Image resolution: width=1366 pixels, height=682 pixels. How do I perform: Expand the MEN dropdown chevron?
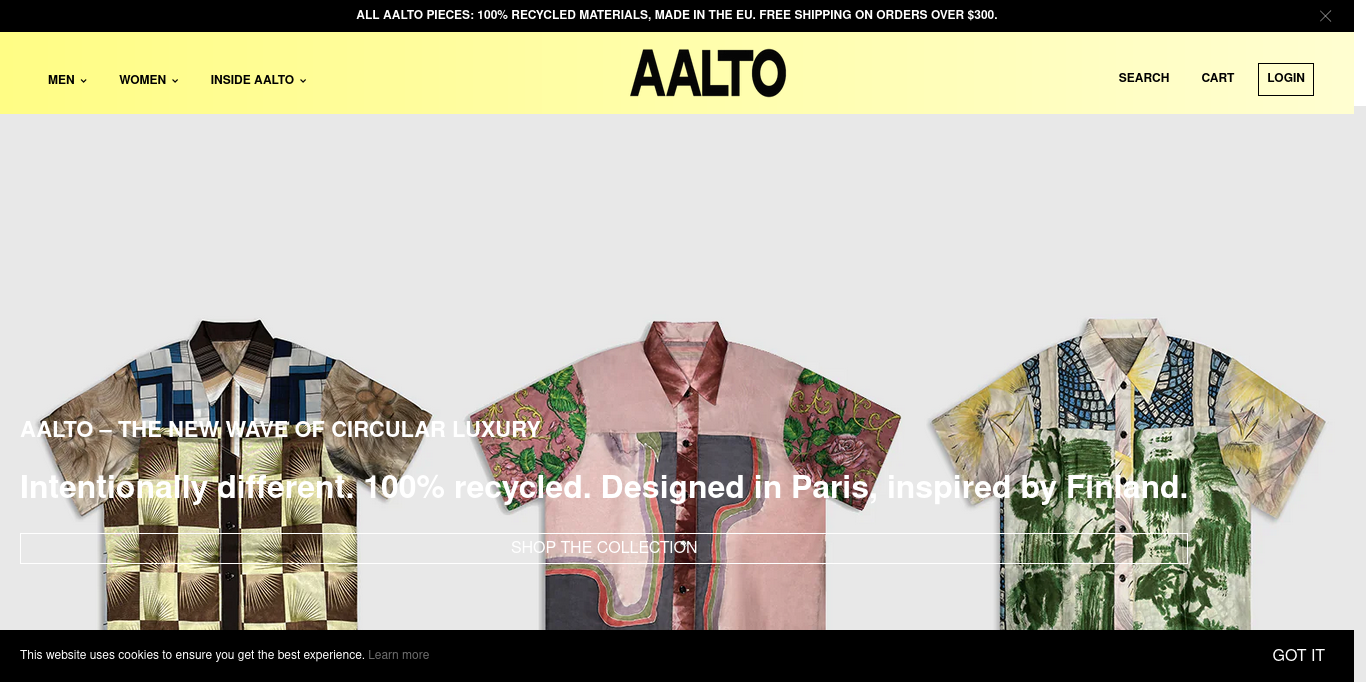[x=84, y=81]
